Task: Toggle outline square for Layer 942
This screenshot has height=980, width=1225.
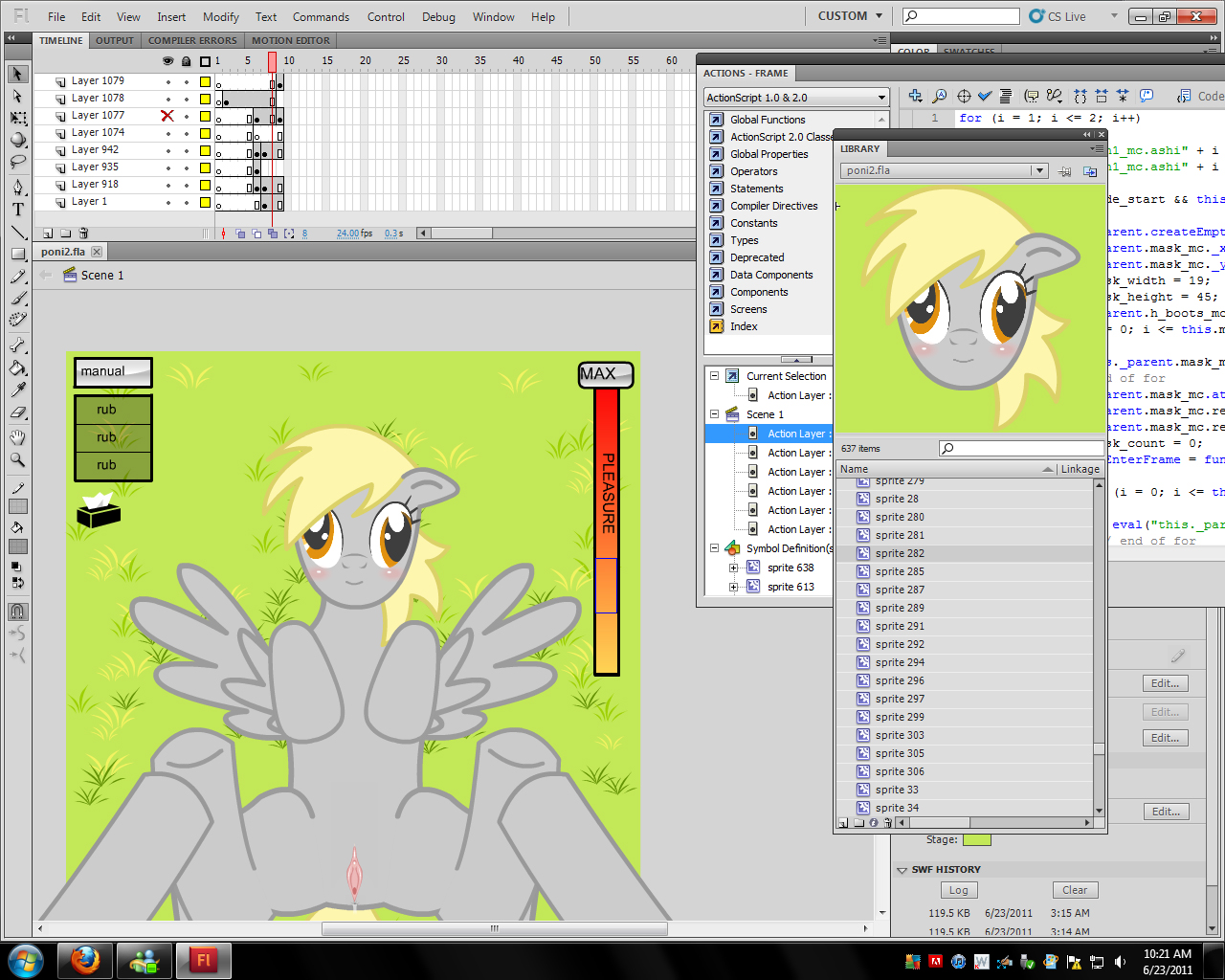Action: click(x=205, y=150)
